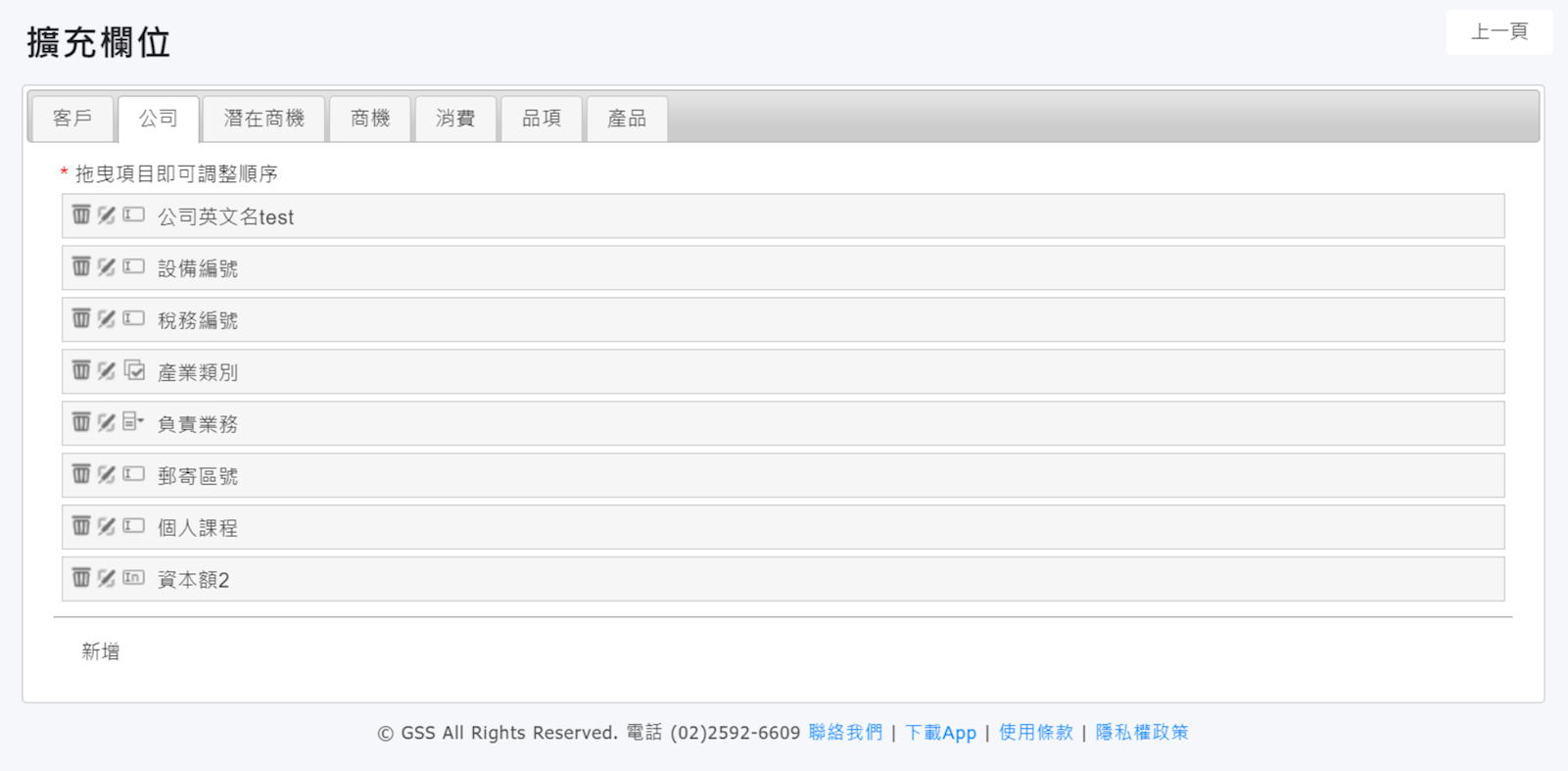Open the 聯絡我們 footer link
The height and width of the screenshot is (771, 1568).
click(845, 733)
